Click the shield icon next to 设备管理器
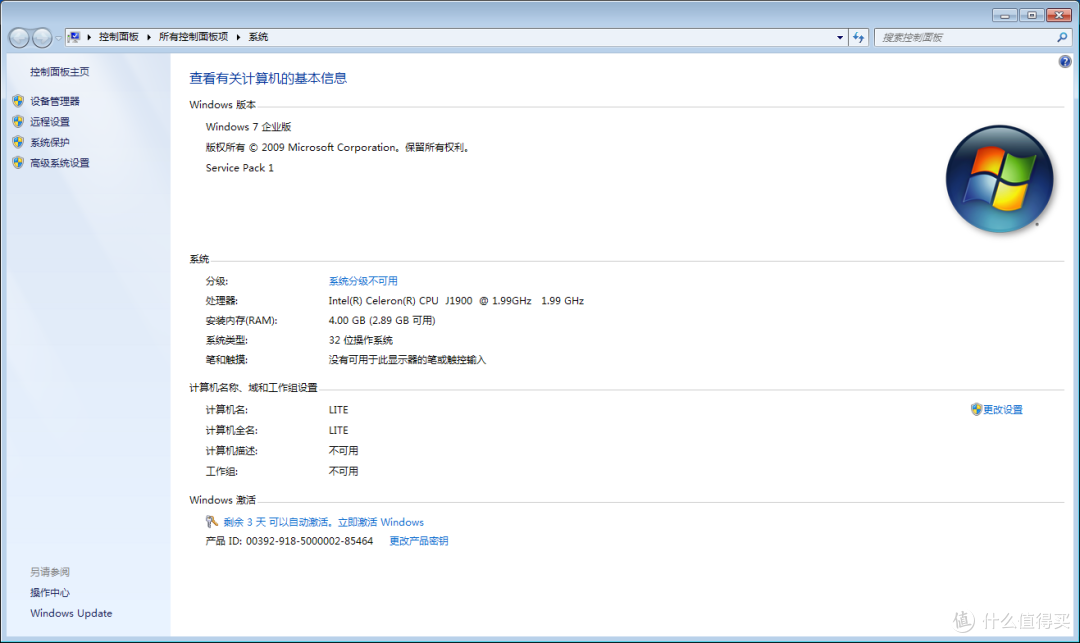1080x643 pixels. [x=17, y=101]
